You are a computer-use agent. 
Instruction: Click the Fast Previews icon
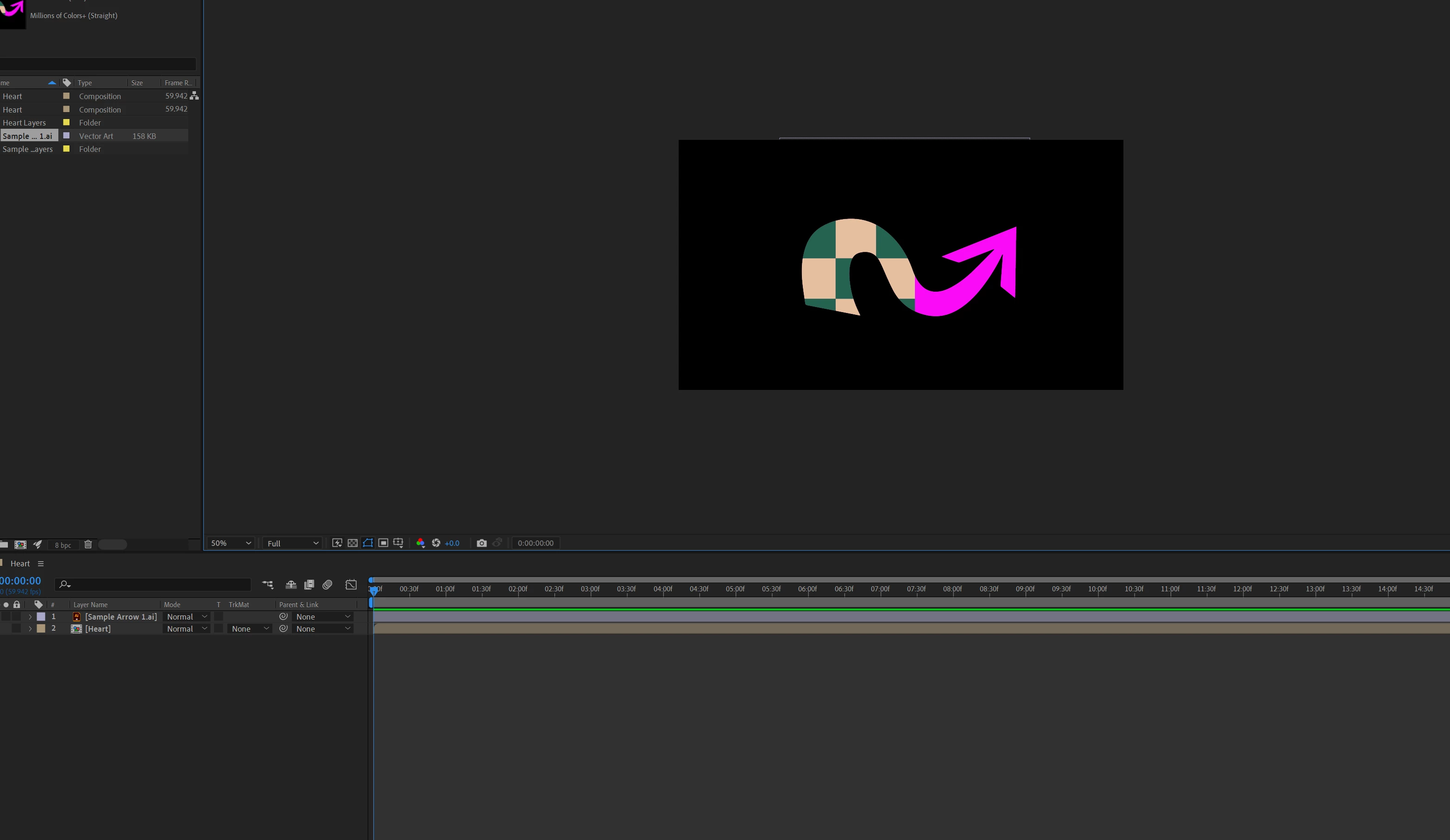[x=337, y=543]
